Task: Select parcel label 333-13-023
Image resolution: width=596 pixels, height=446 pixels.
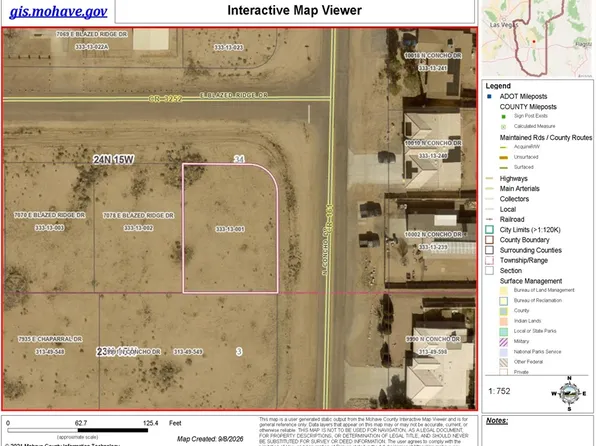Action: (228, 48)
